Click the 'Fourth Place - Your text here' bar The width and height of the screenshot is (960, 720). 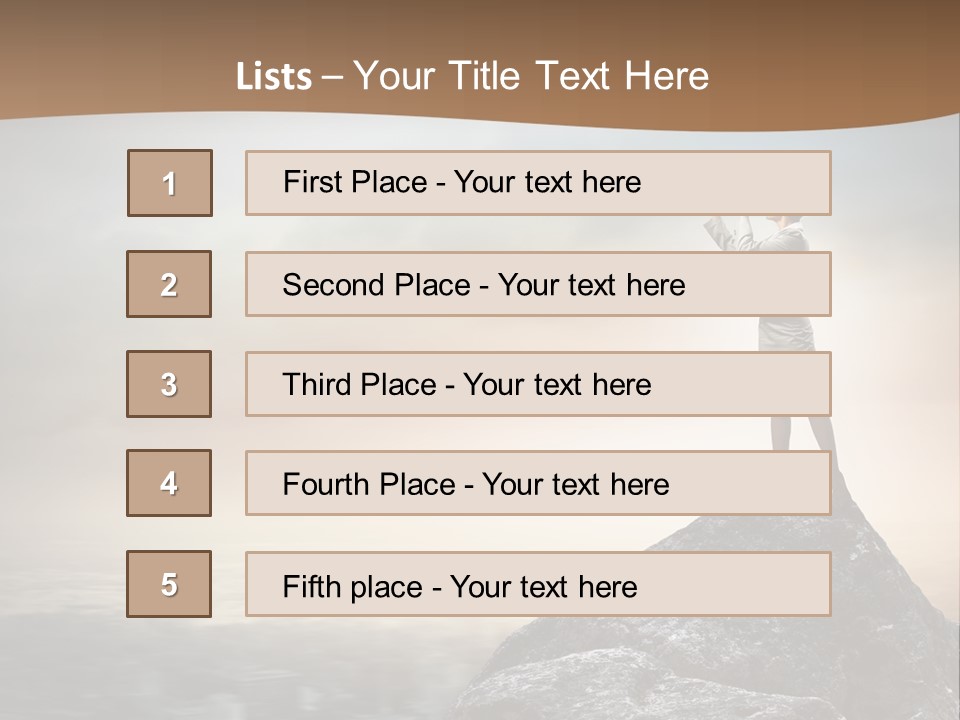(x=538, y=483)
